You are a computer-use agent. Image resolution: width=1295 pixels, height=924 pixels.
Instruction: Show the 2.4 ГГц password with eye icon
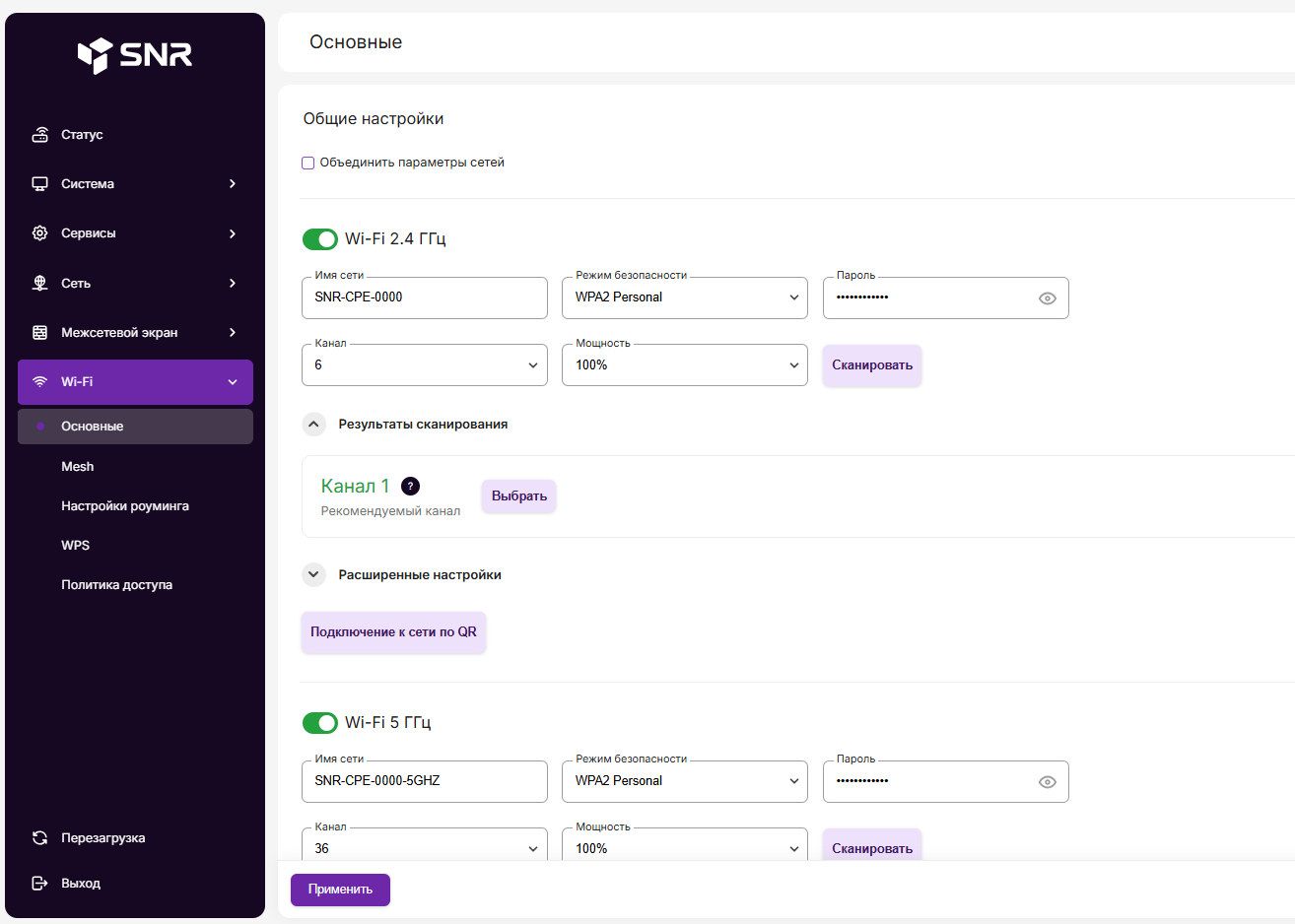[x=1048, y=298]
